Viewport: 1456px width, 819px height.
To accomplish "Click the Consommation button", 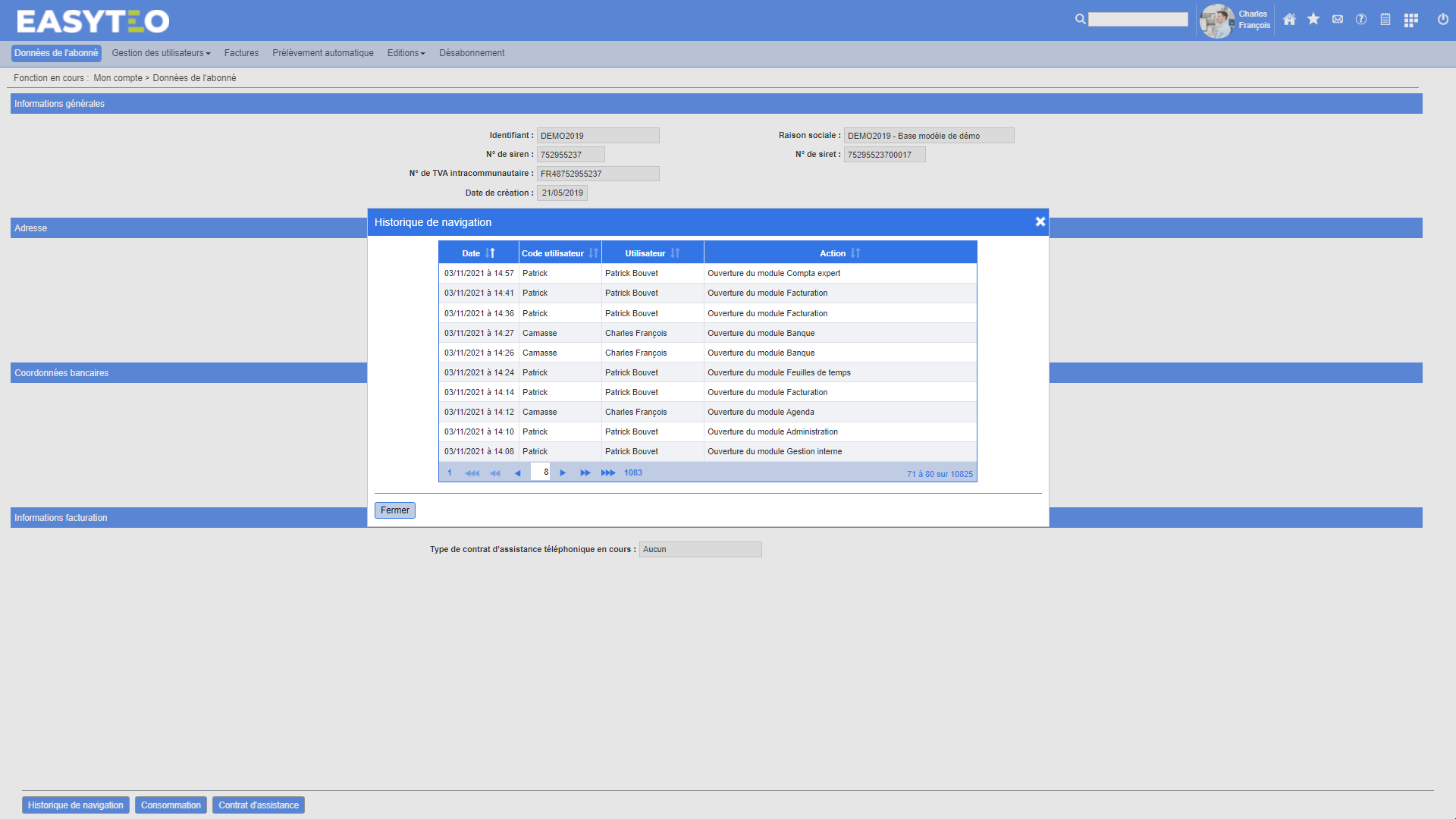I will click(171, 805).
